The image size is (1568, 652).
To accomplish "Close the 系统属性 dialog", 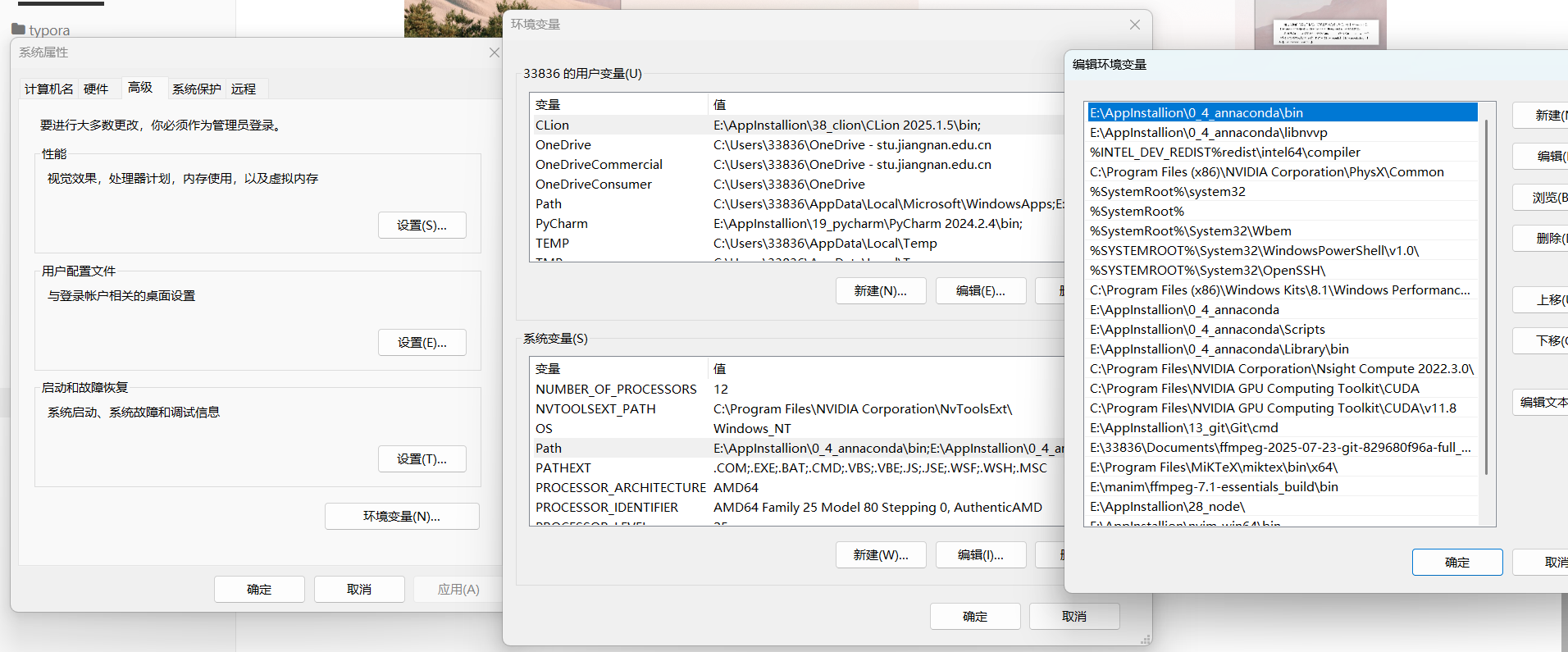I will (x=494, y=52).
